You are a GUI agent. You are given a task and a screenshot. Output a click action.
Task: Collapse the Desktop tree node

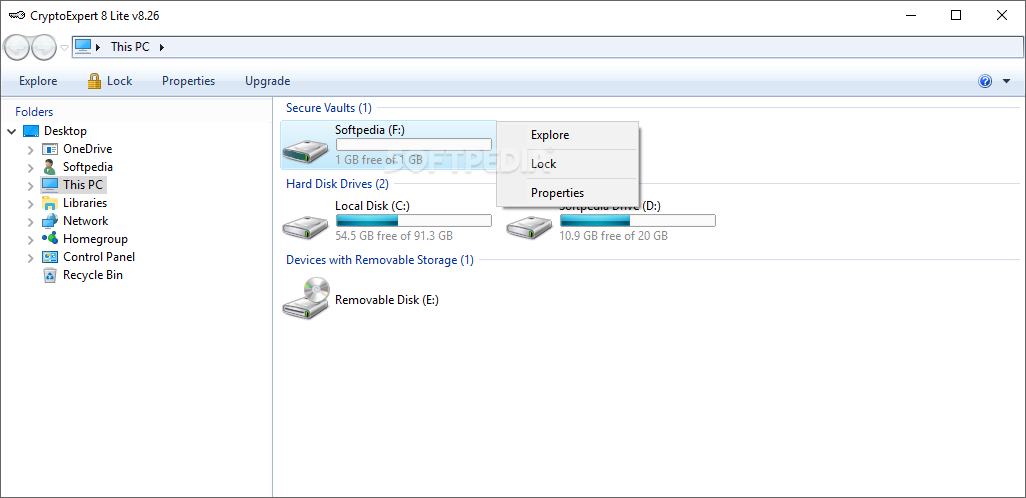(12, 132)
